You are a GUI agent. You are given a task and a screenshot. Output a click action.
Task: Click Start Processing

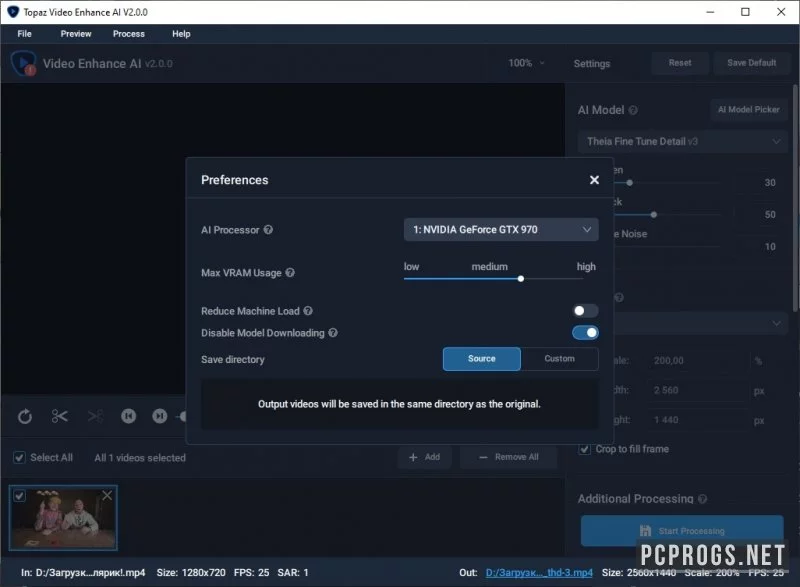(682, 530)
